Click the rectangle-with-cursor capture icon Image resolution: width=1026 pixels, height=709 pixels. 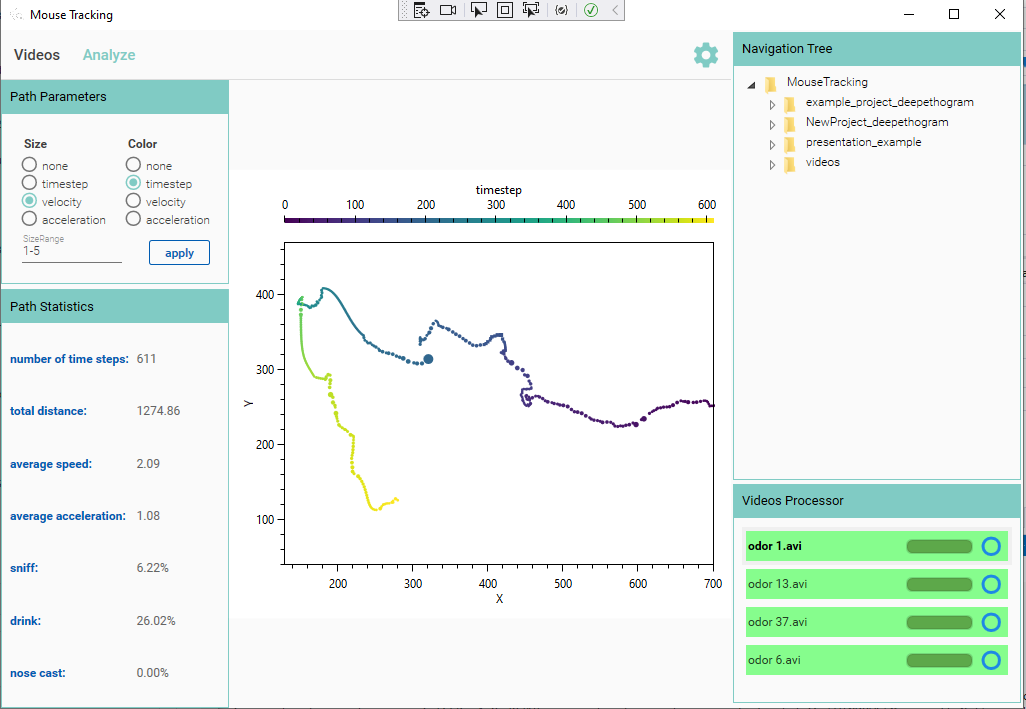(x=531, y=9)
